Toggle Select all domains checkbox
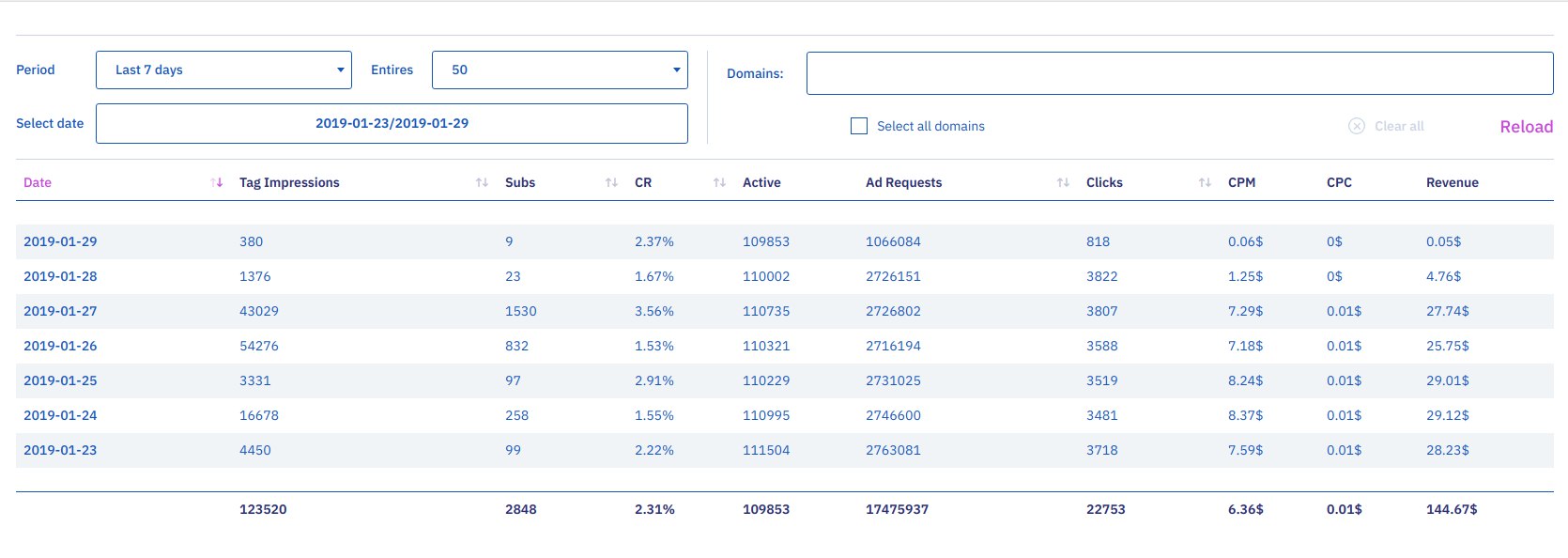 coord(859,126)
